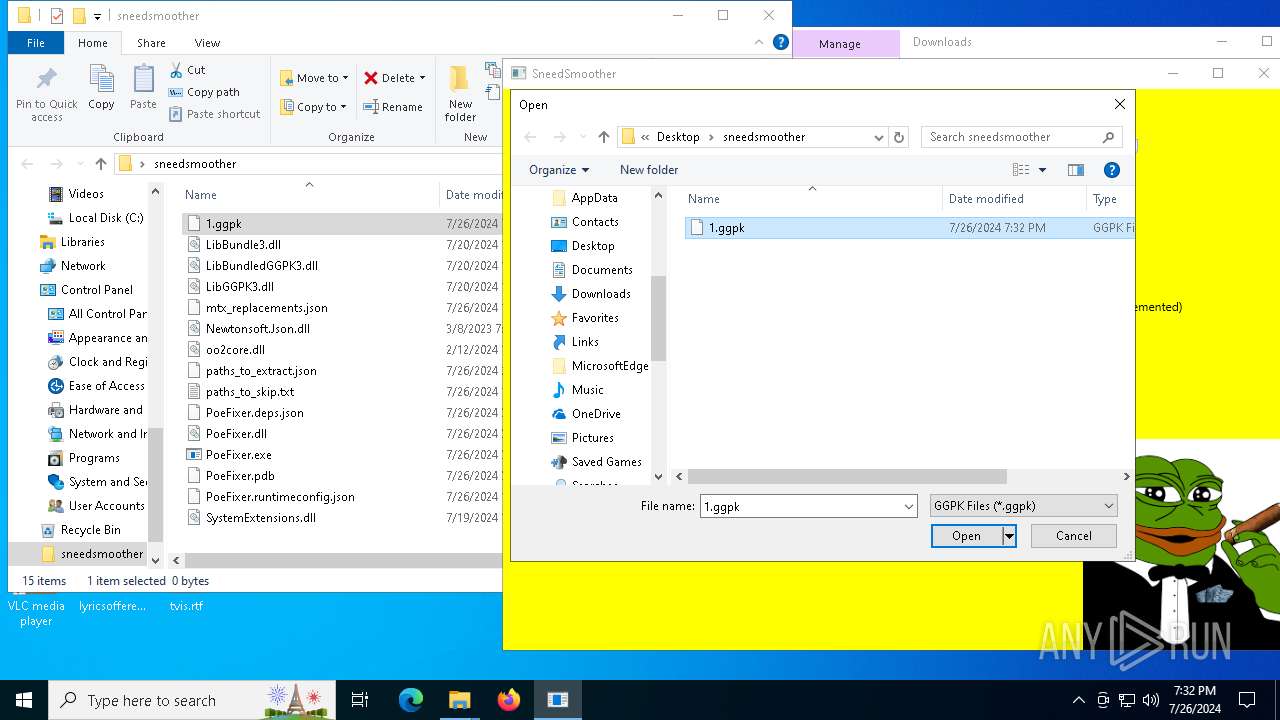The image size is (1280, 720).
Task: Select mtx_replacements.json in Explorer
Action: point(266,308)
